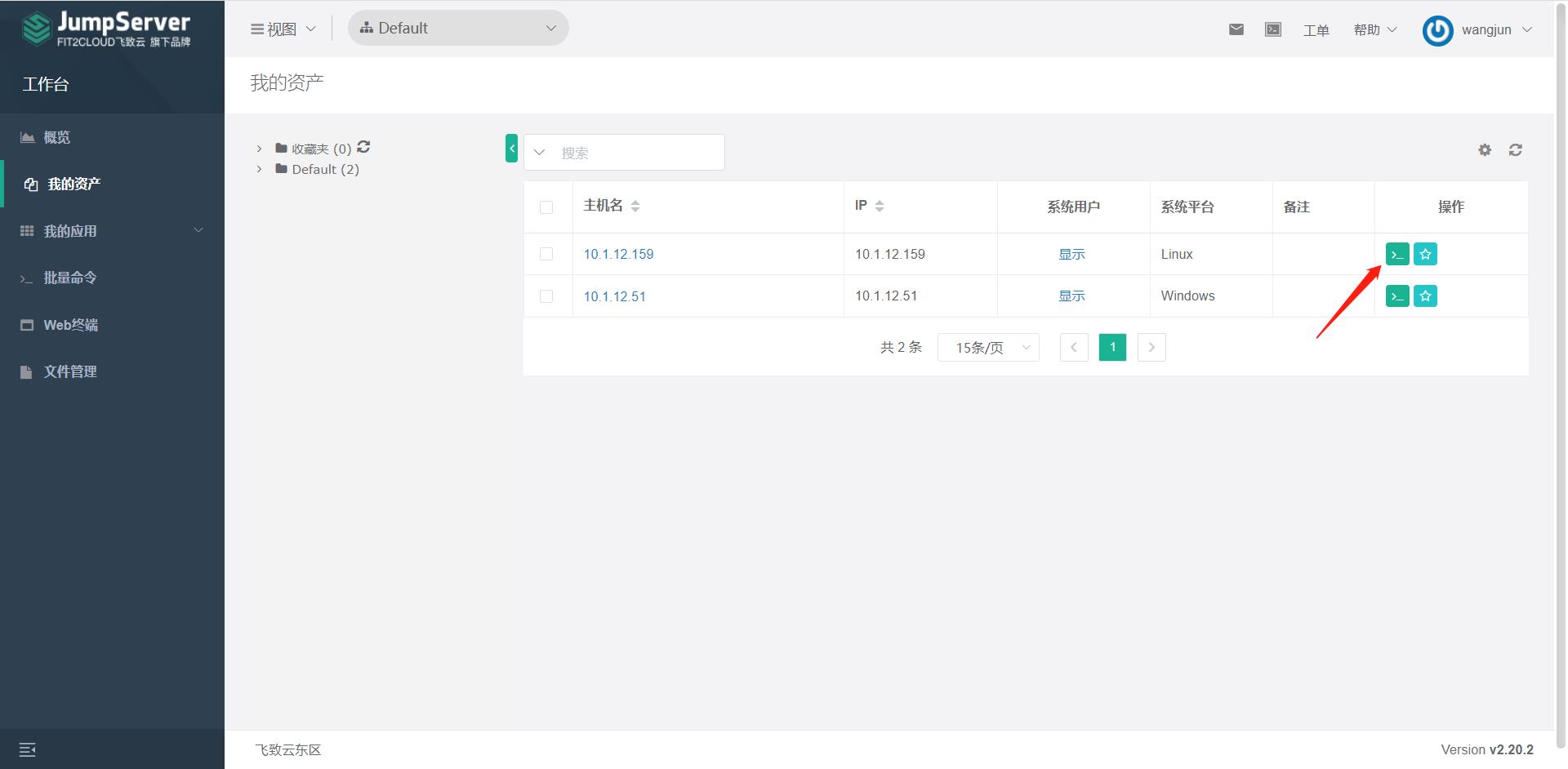Launch terminal session for 10.1.12.159

1396,254
